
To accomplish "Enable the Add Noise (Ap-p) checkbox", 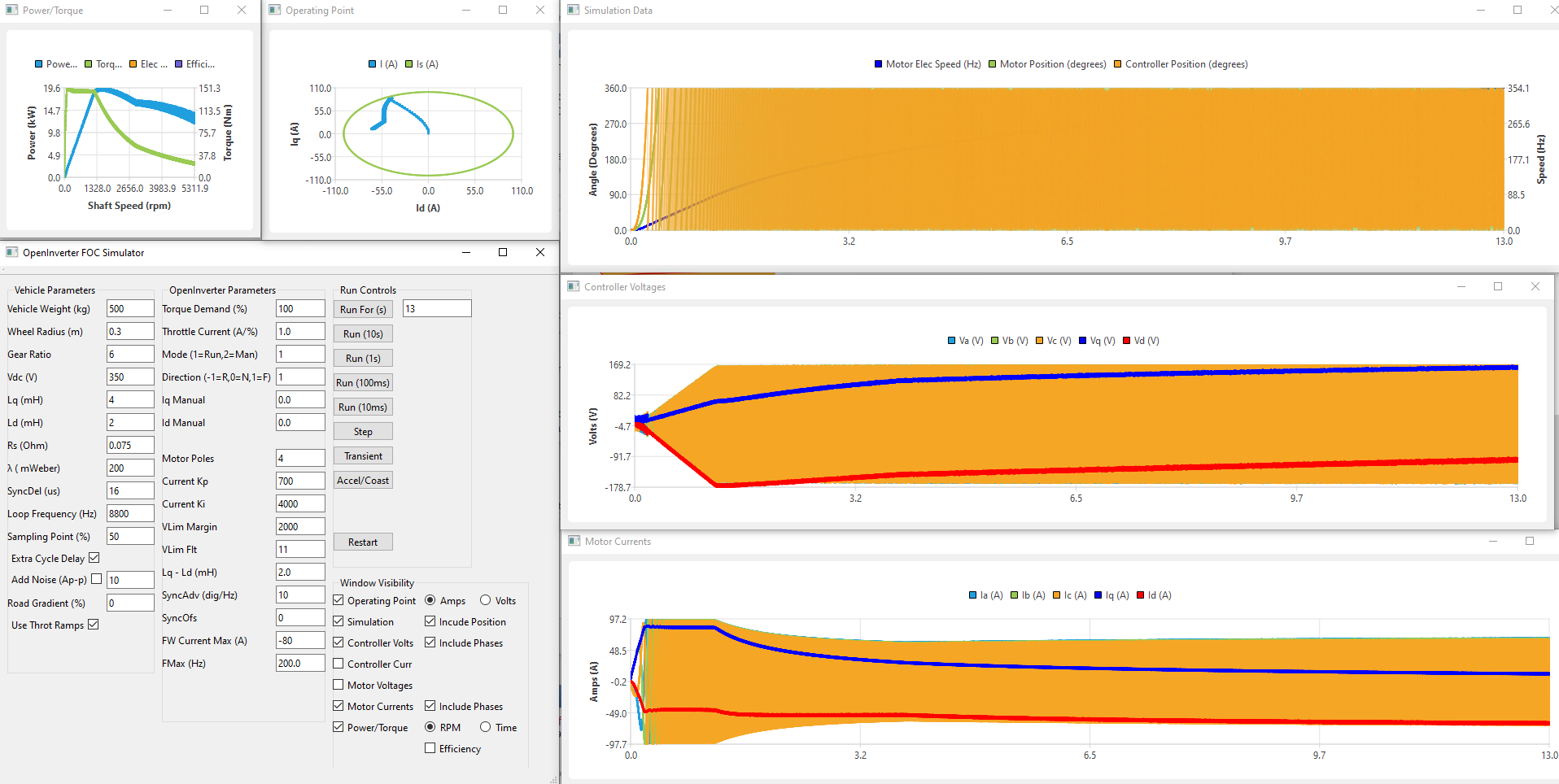I will [x=97, y=579].
